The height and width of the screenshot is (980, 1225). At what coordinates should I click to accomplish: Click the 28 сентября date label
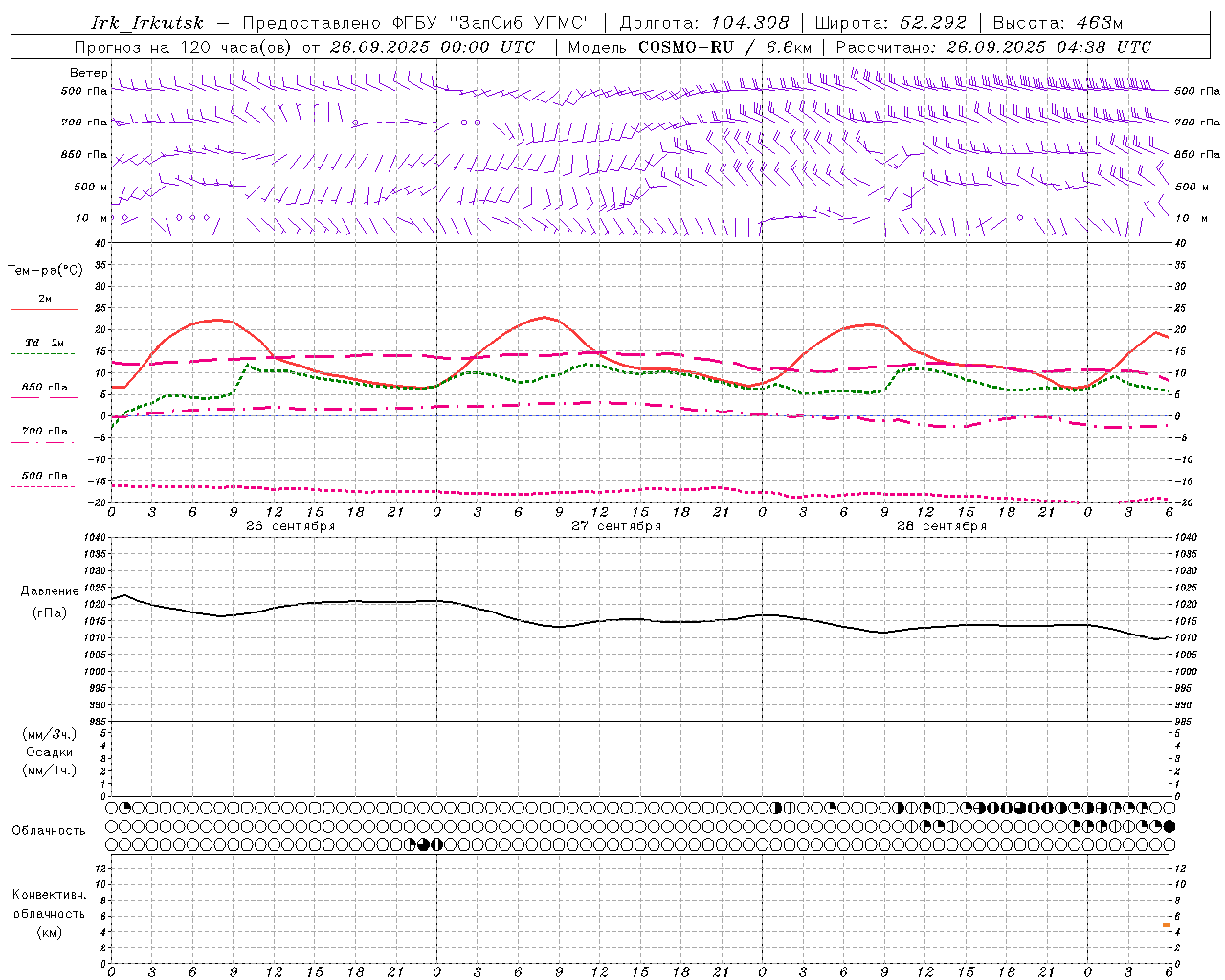tap(942, 526)
